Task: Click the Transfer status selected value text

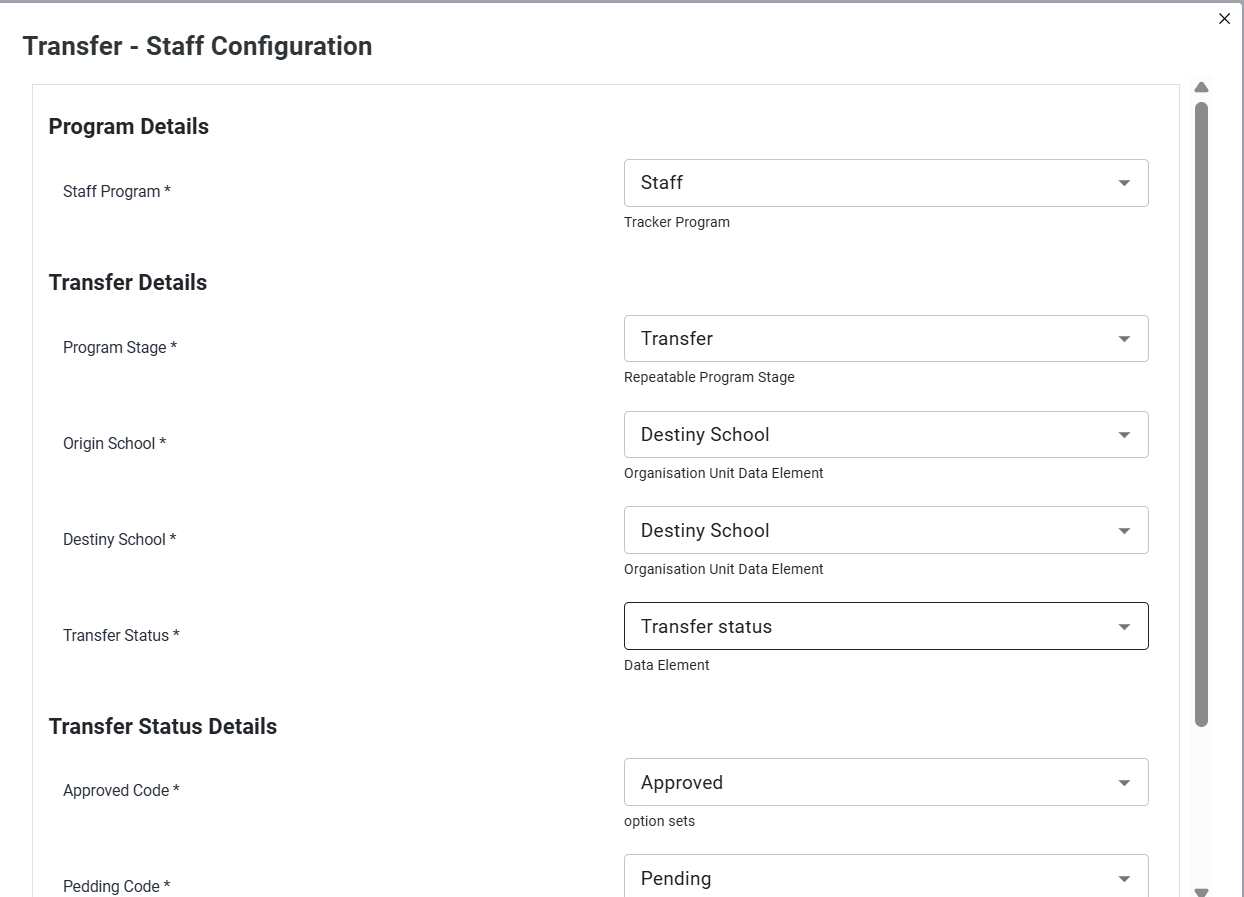Action: click(706, 627)
